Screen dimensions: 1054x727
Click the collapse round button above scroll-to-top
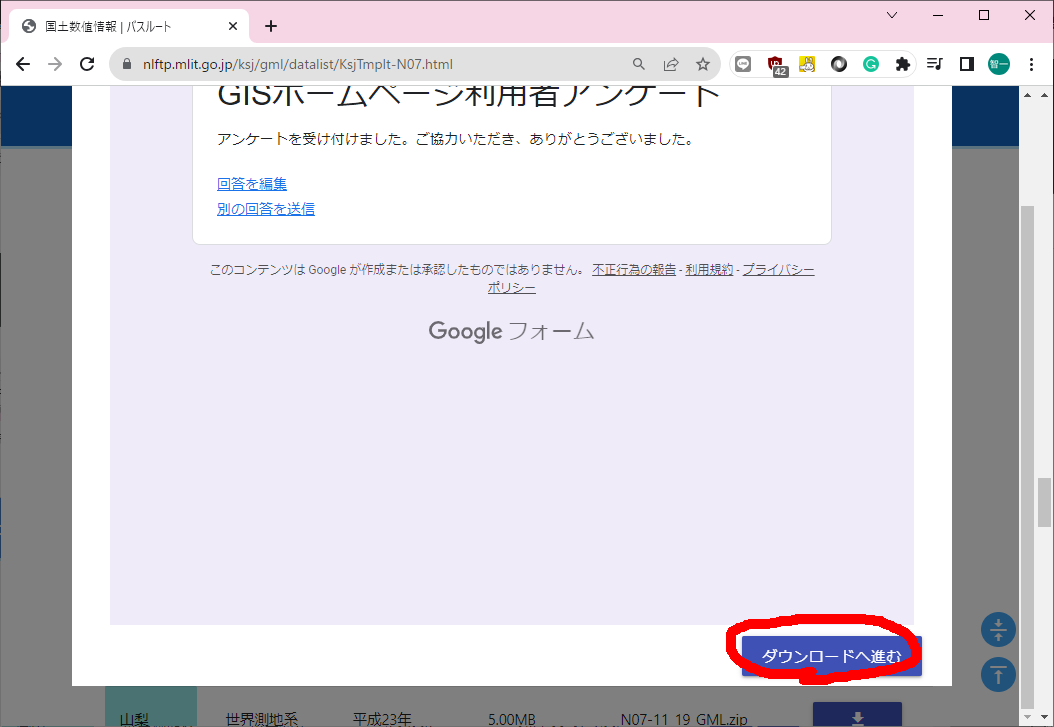[x=998, y=630]
